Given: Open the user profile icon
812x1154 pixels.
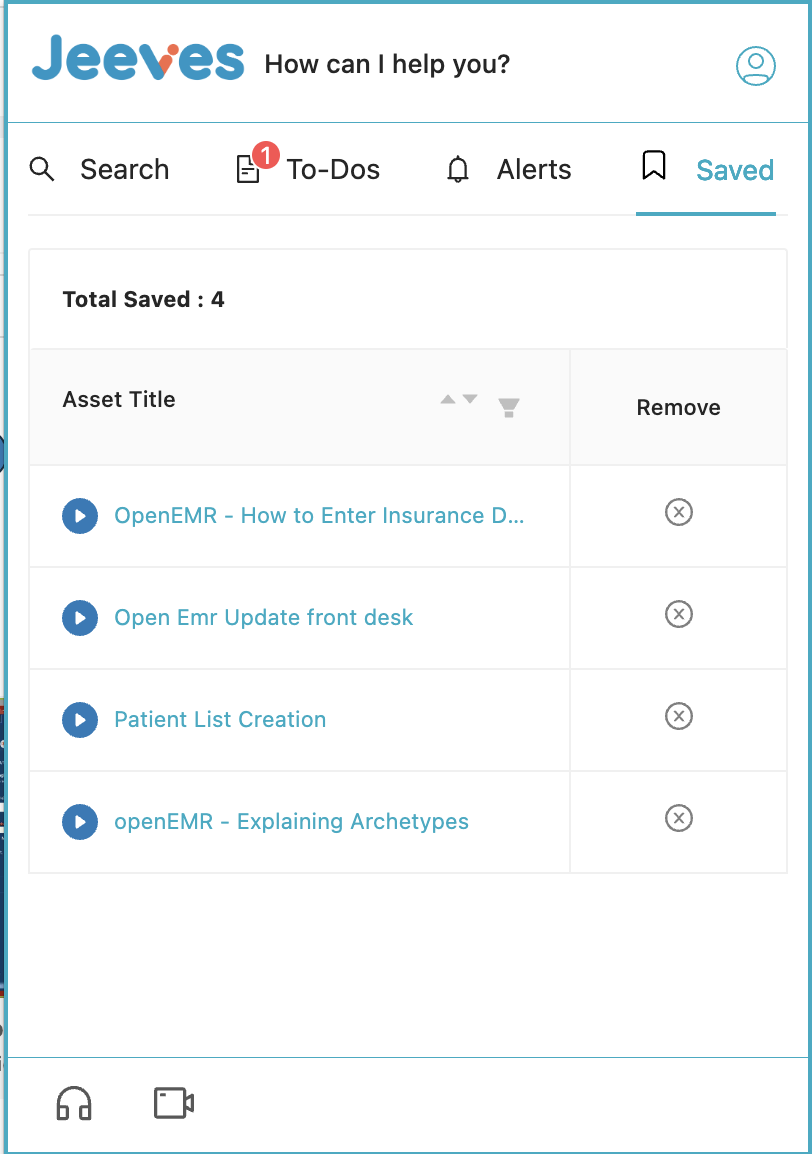Looking at the screenshot, I should 755,65.
